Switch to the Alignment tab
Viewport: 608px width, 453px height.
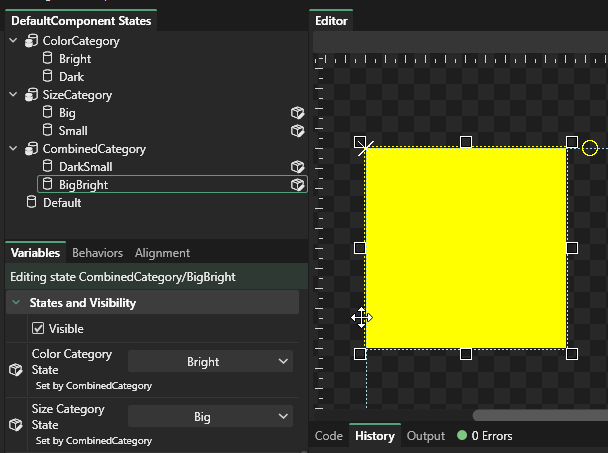click(x=162, y=253)
